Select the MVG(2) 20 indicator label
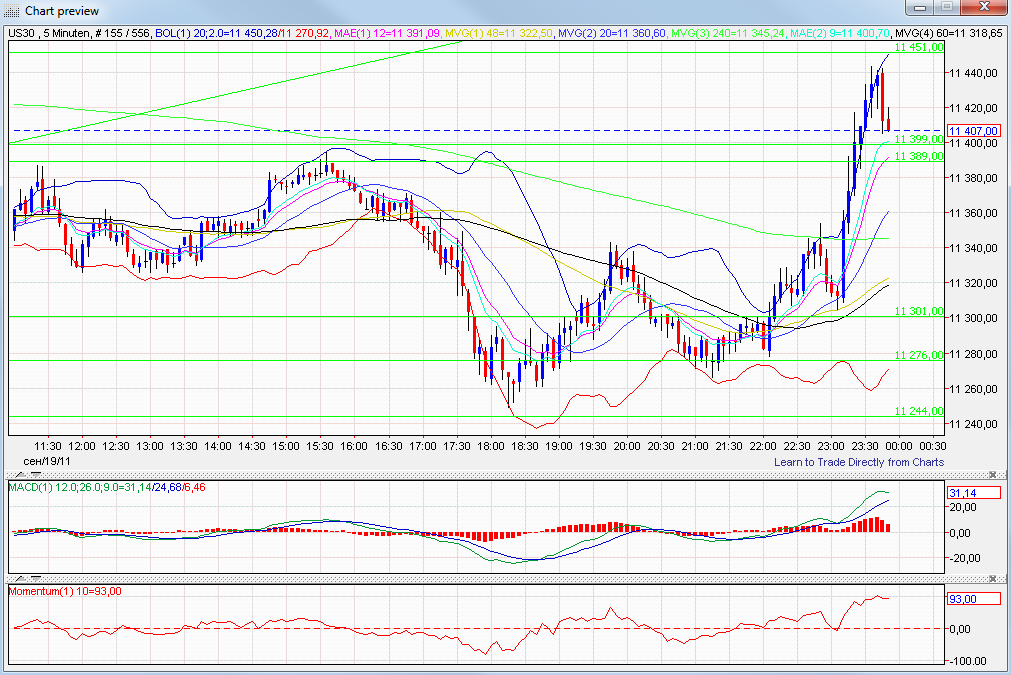Screen dimensions: 1011x675 (611, 33)
